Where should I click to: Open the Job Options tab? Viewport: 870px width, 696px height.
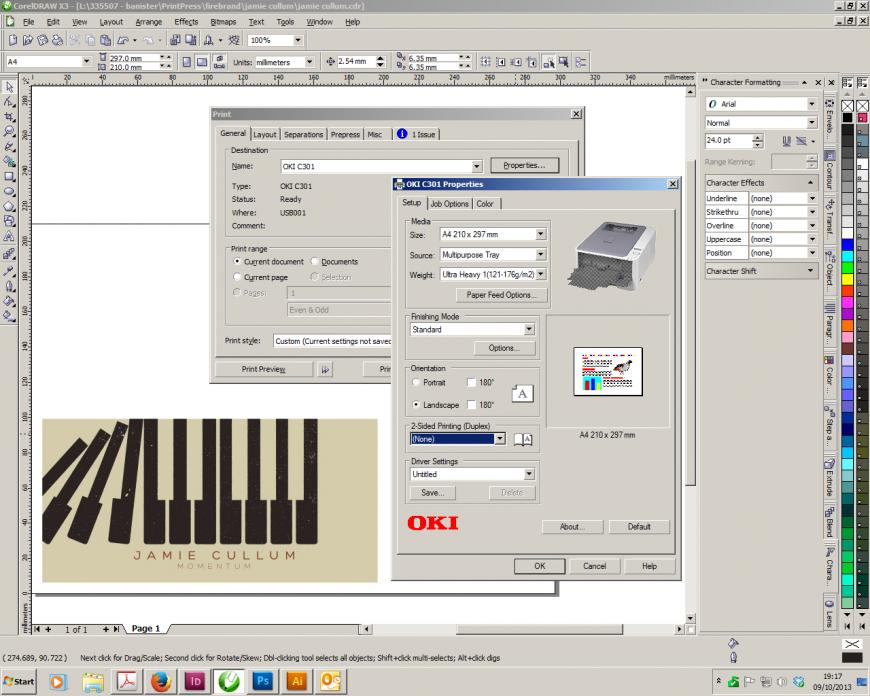coord(449,204)
